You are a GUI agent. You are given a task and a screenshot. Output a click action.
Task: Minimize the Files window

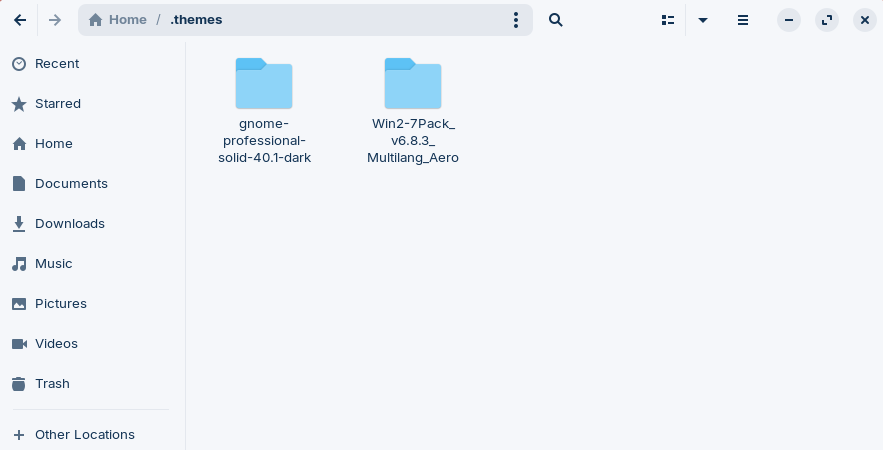(789, 20)
